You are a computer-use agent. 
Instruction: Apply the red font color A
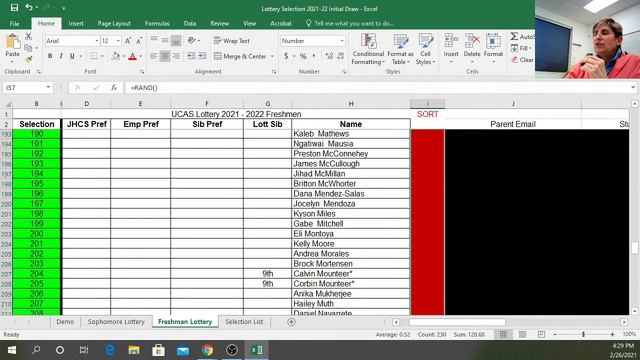132,56
